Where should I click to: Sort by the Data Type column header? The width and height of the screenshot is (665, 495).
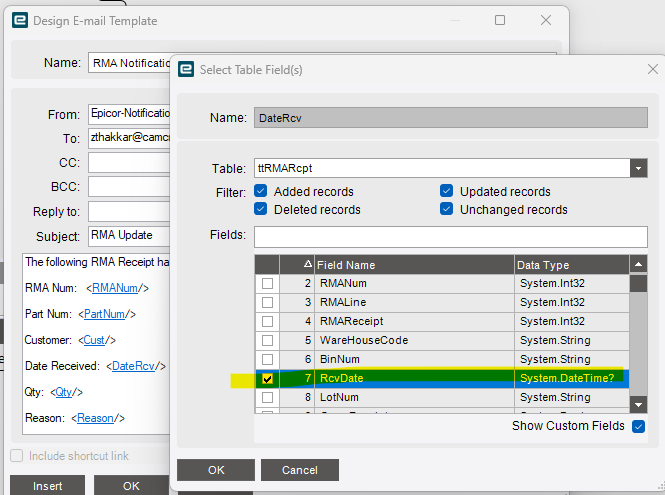click(571, 265)
